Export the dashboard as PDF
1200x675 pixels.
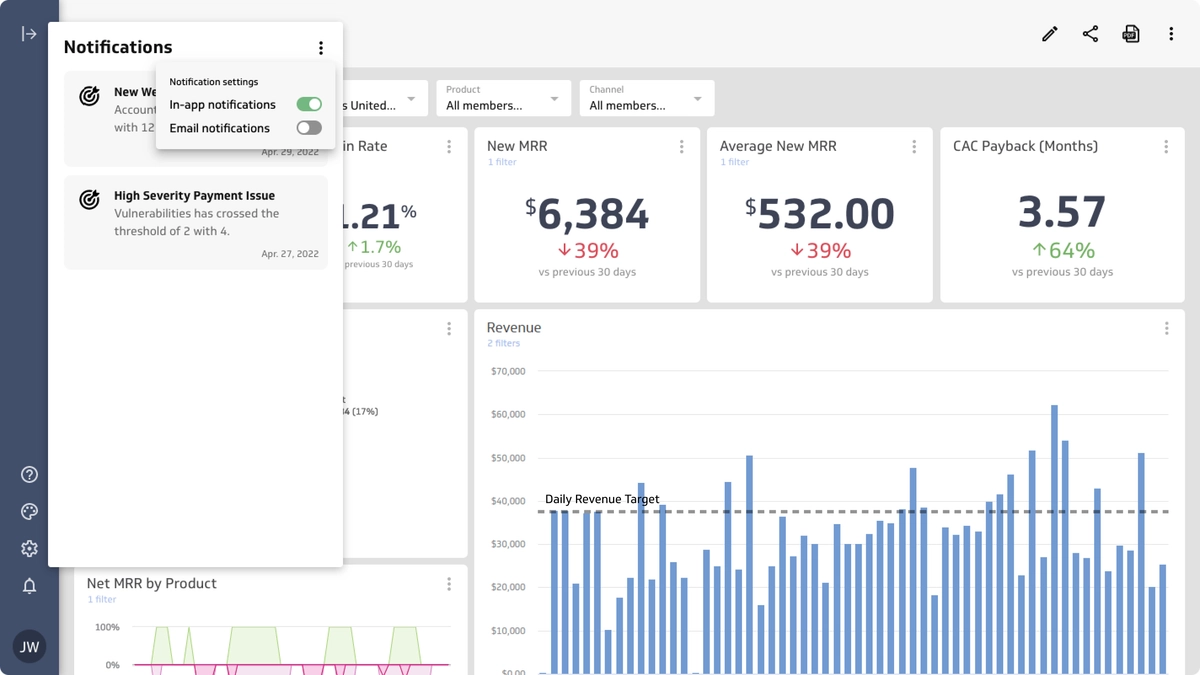(1130, 33)
